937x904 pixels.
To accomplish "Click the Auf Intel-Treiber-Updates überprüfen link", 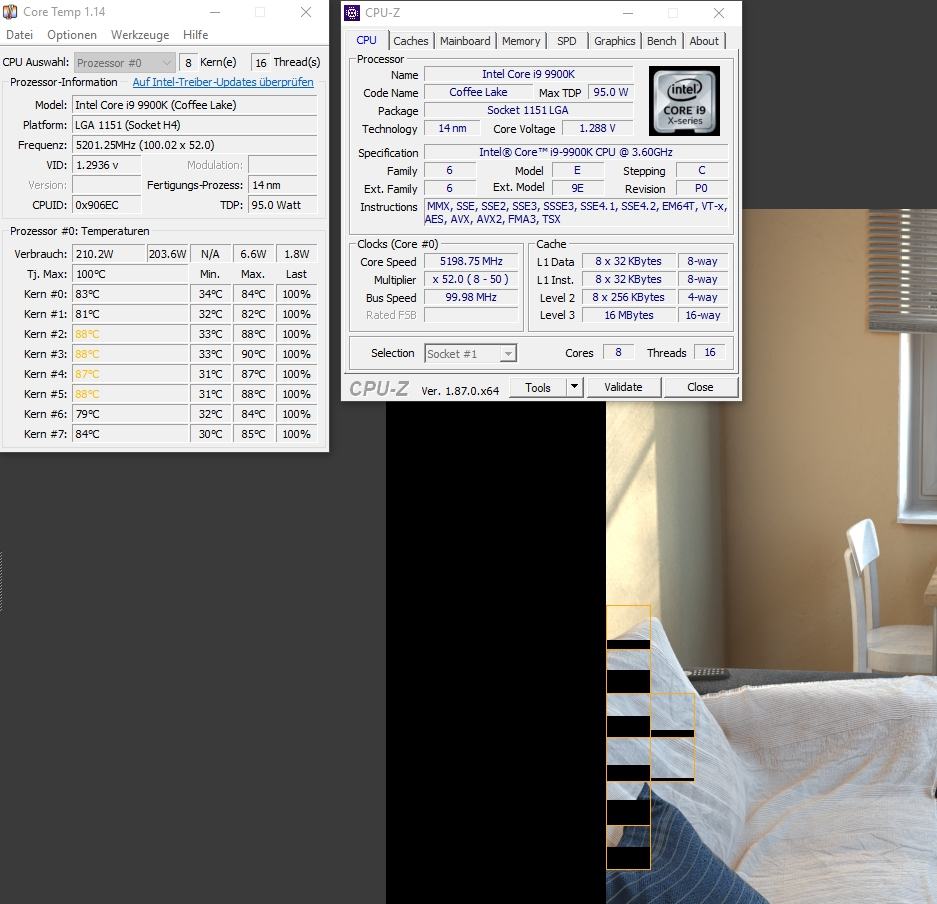I will [x=223, y=82].
